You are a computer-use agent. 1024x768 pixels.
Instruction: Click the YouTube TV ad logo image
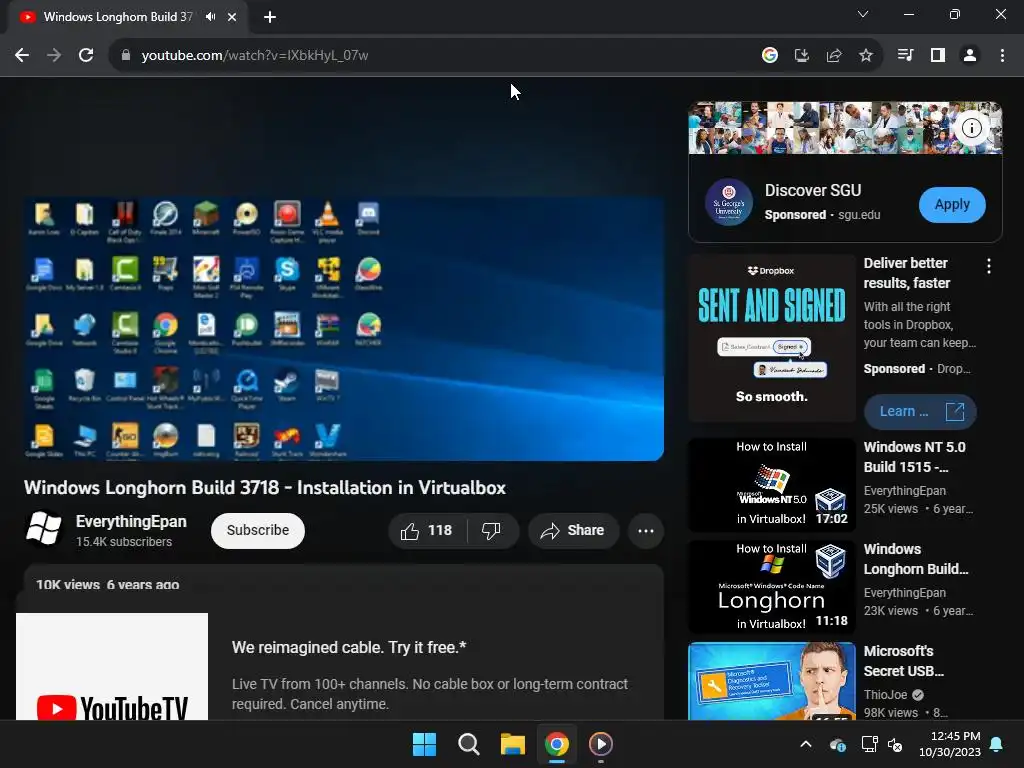112,667
